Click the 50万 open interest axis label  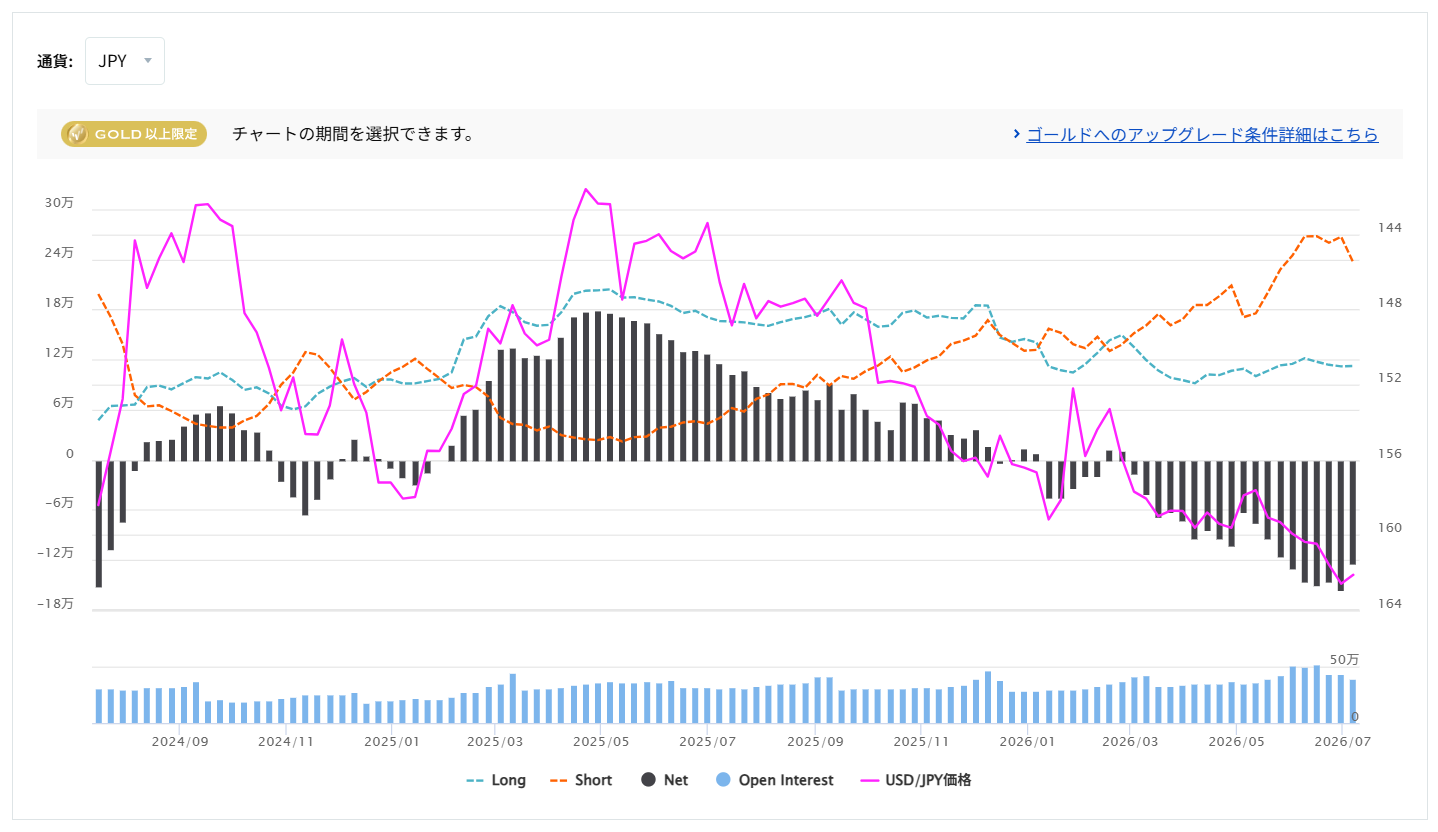pyautogui.click(x=1344, y=660)
